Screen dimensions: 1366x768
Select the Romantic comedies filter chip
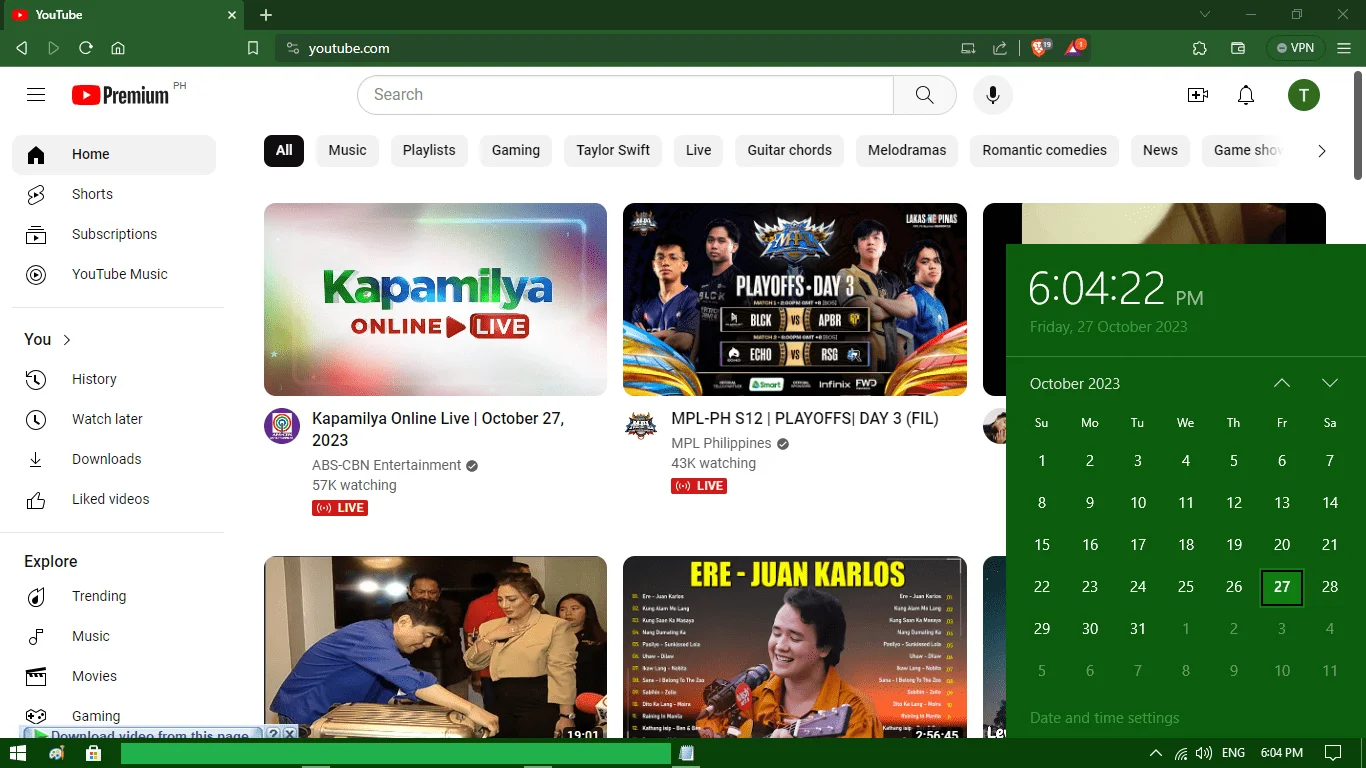[1045, 151]
